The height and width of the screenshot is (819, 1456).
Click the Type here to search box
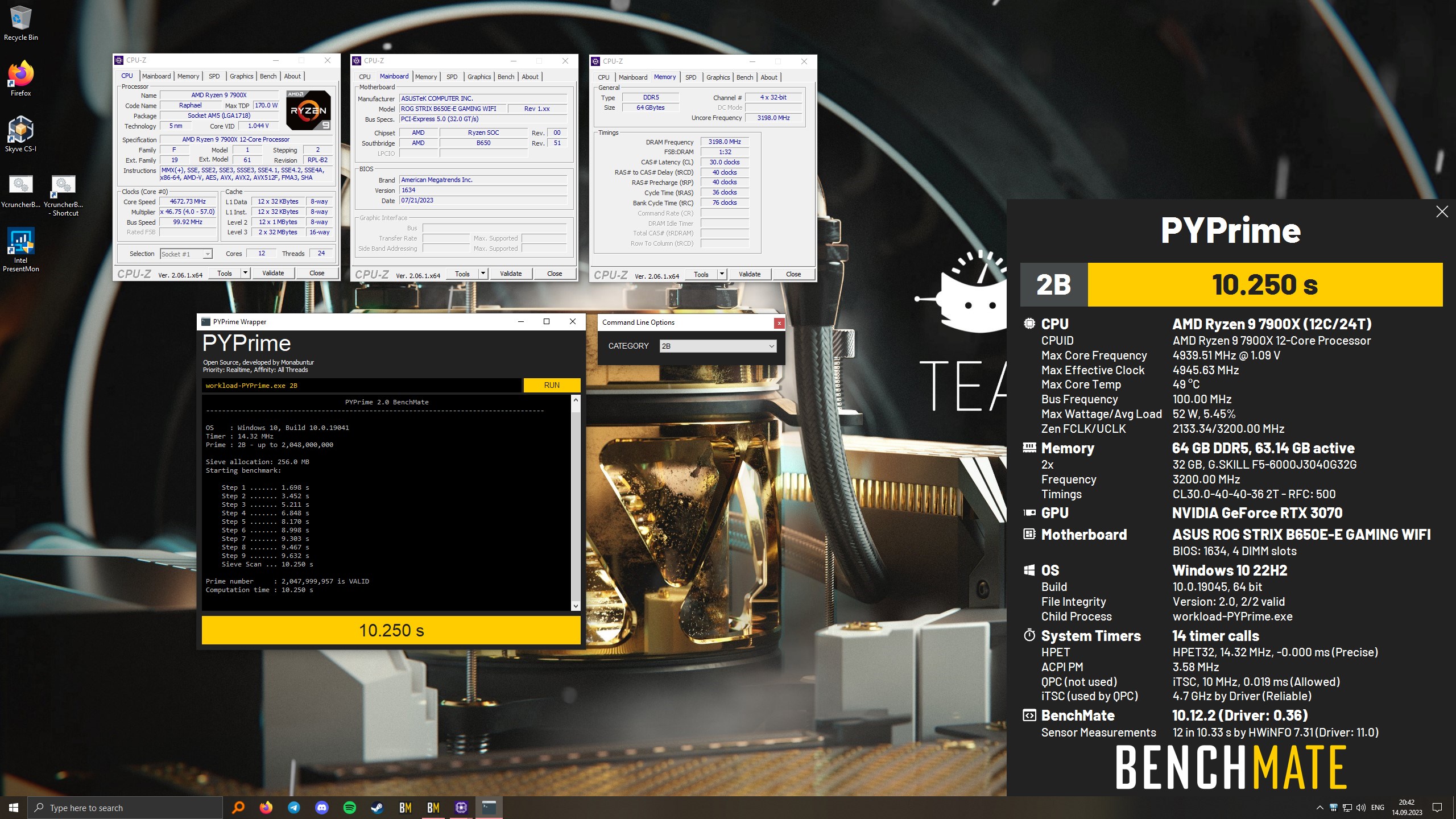pos(125,808)
